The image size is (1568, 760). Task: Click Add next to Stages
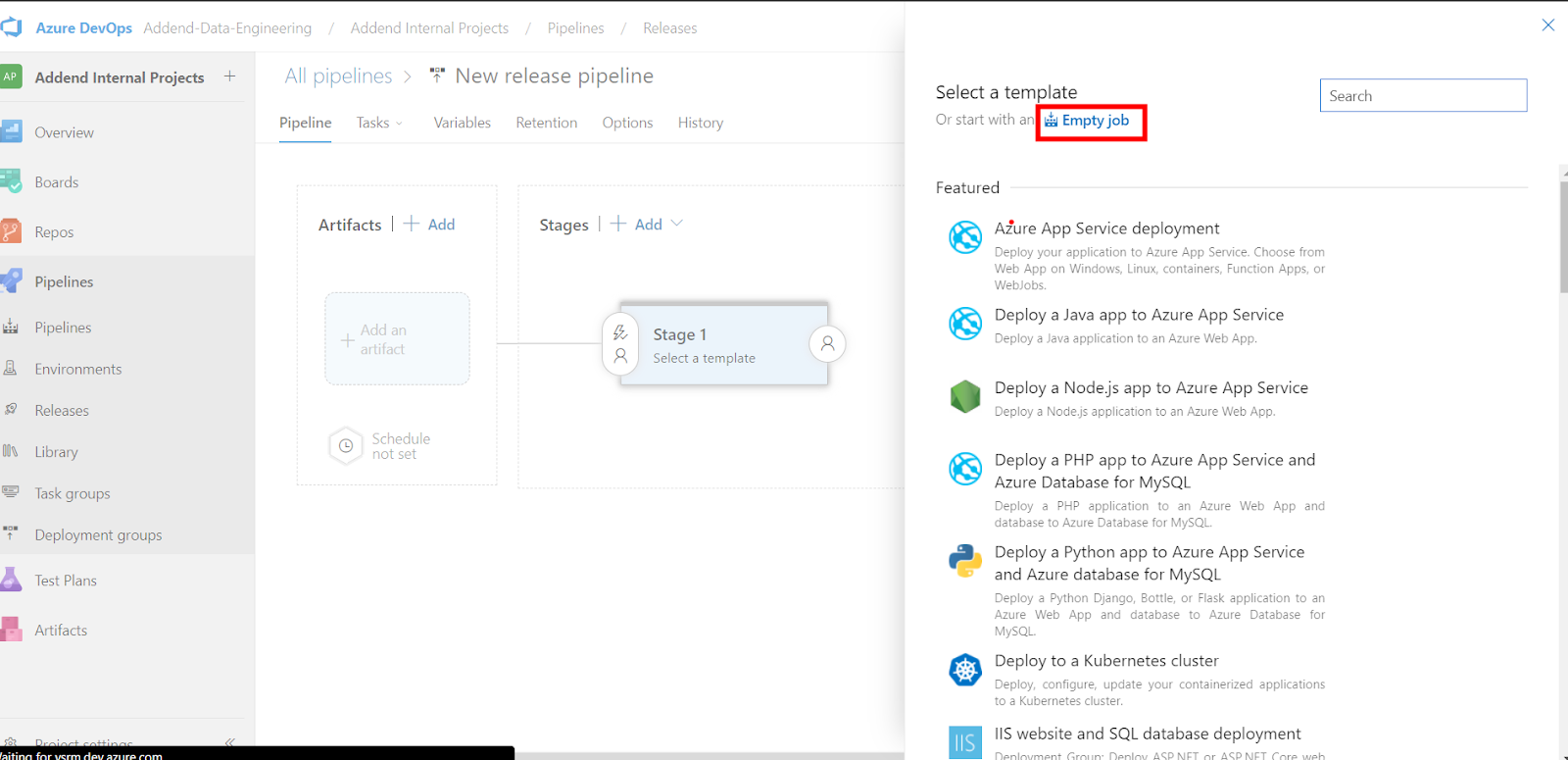[x=637, y=225]
